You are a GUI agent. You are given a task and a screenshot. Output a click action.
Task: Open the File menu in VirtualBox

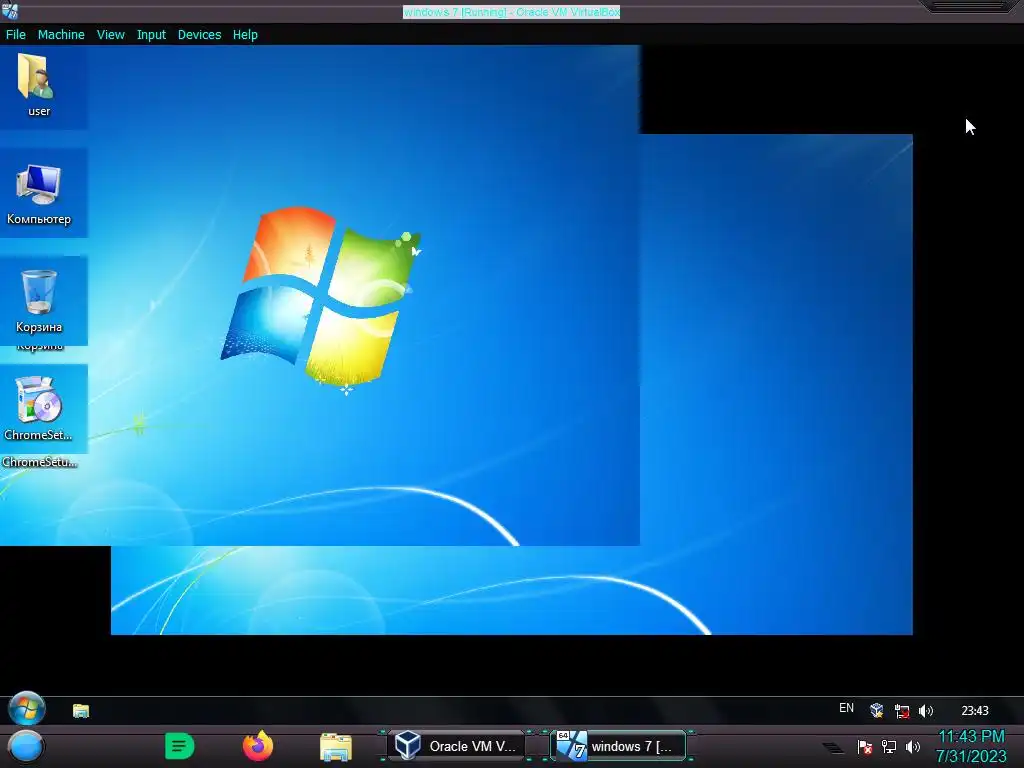tap(16, 35)
